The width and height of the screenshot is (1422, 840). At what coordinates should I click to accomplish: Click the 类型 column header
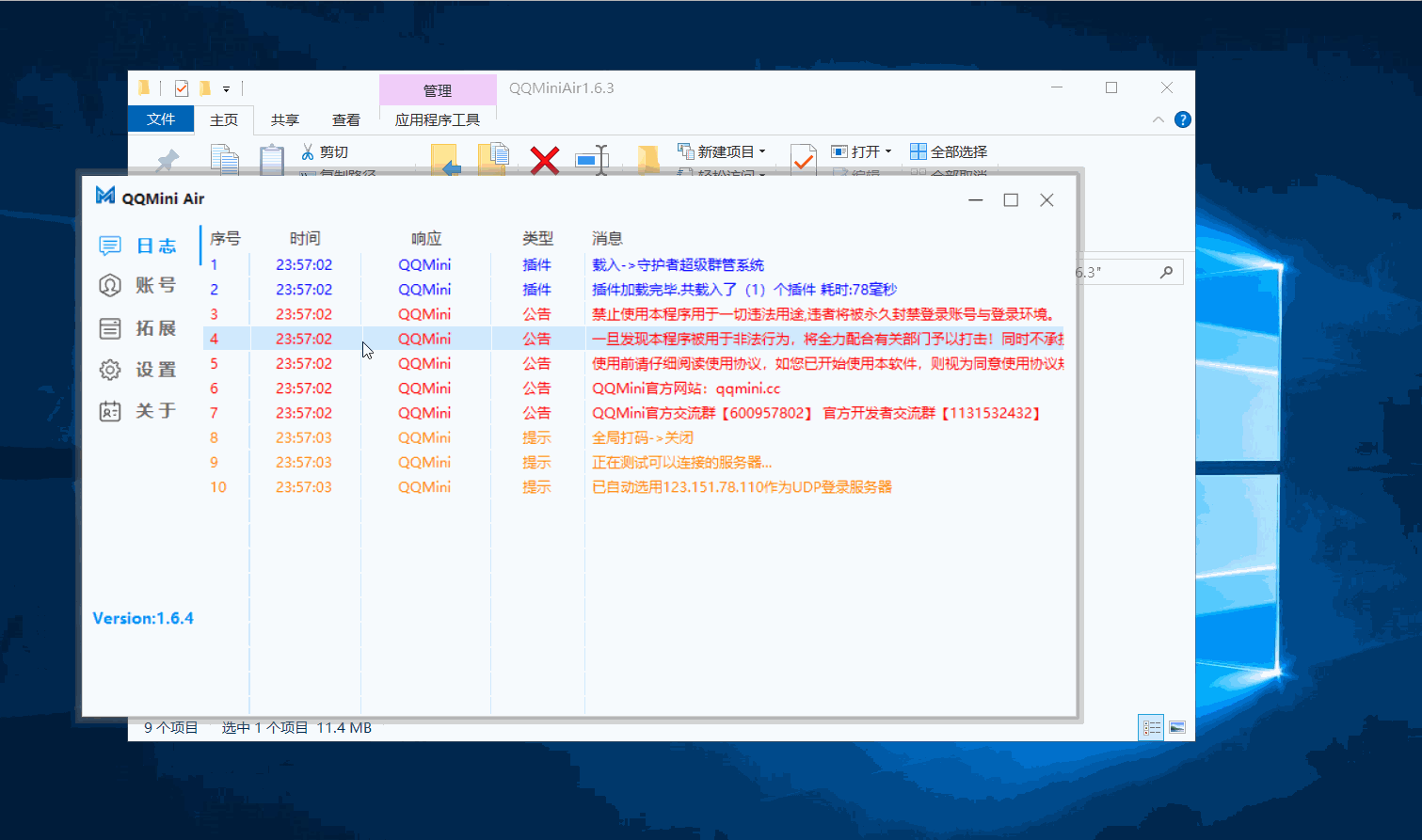538,238
